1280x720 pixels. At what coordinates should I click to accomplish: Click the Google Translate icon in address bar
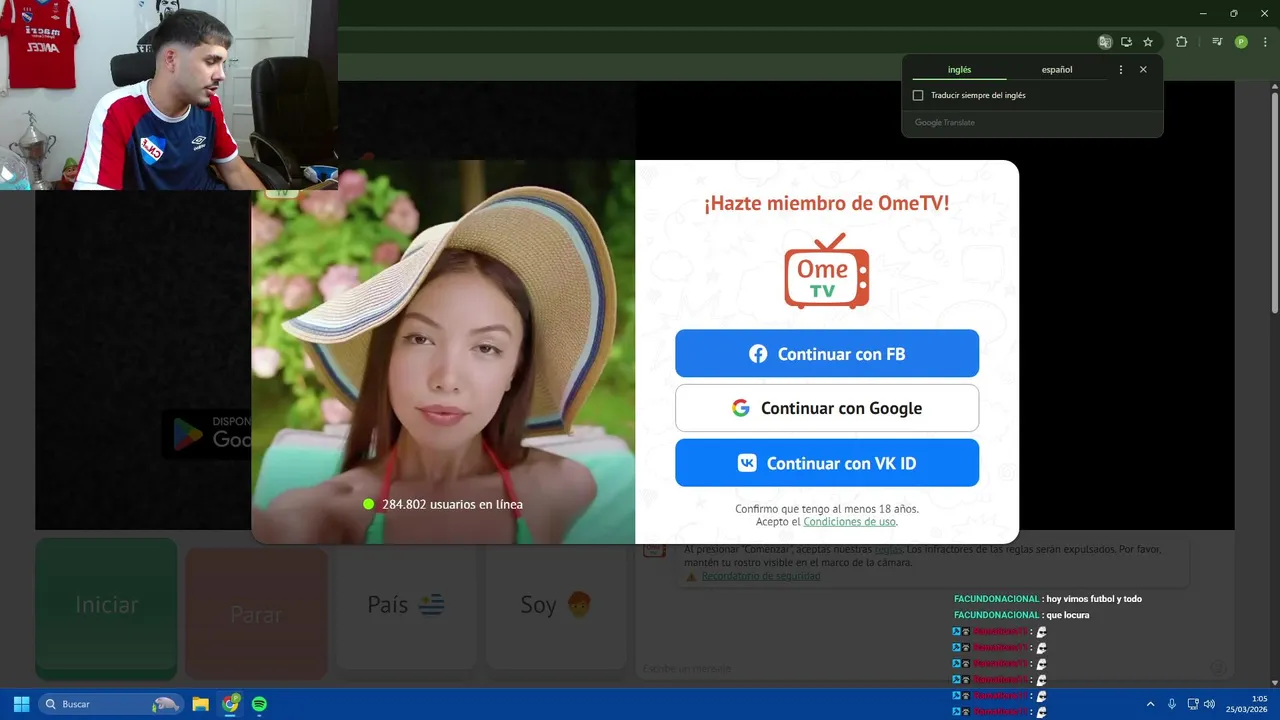[1105, 42]
